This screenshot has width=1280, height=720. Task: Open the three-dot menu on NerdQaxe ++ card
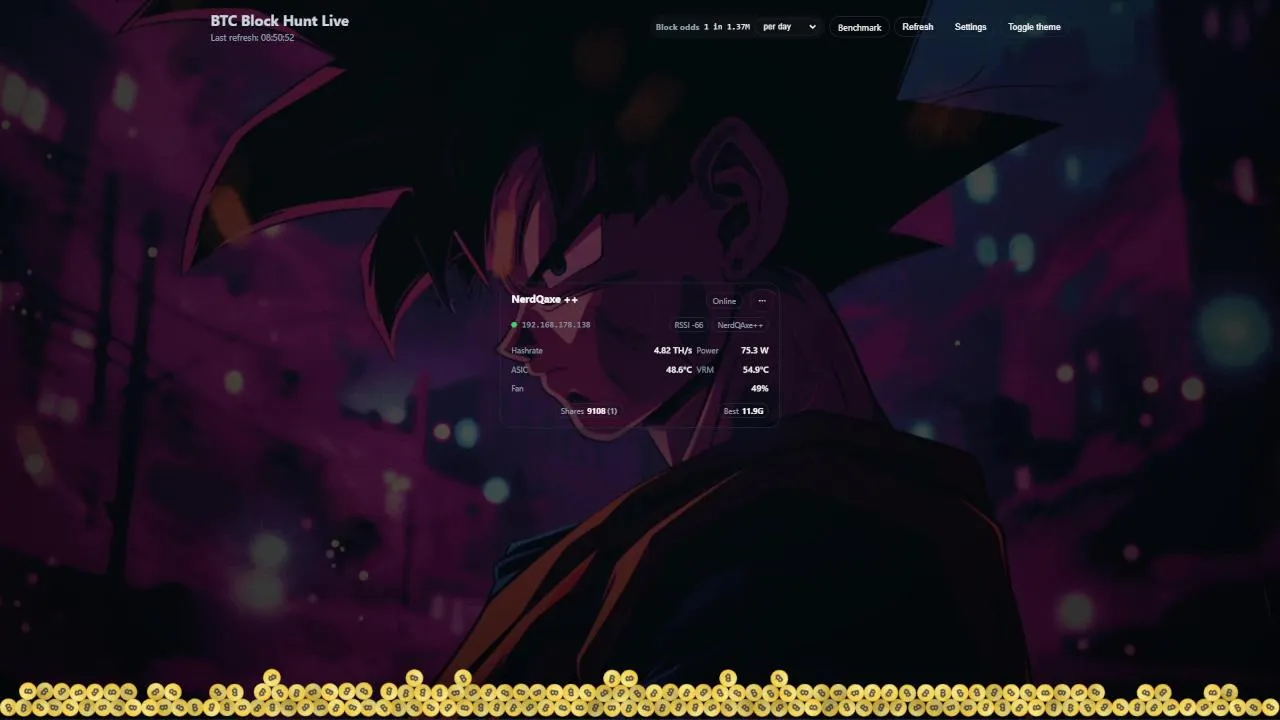[762, 301]
